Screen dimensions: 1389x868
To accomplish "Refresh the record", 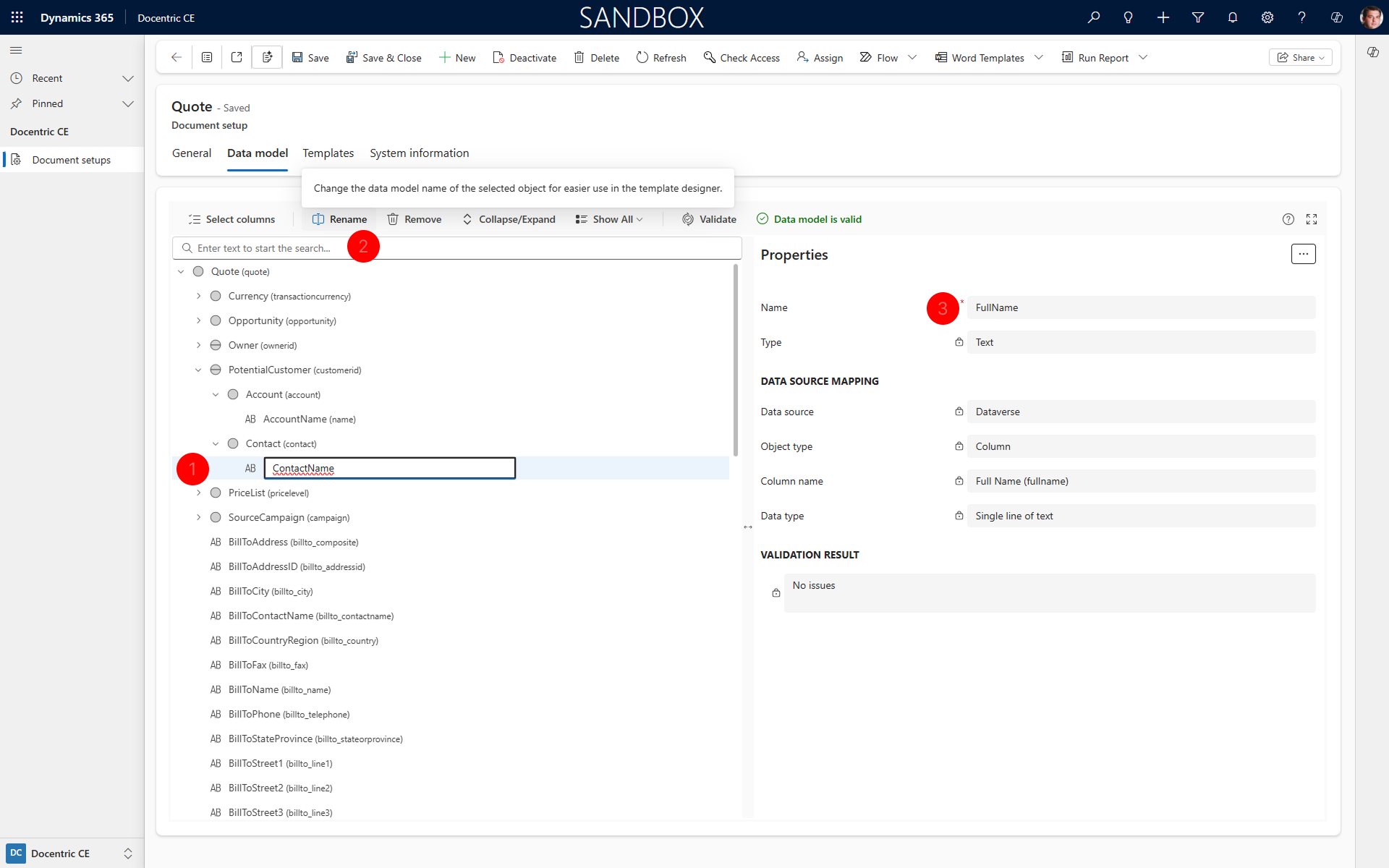I will click(661, 57).
